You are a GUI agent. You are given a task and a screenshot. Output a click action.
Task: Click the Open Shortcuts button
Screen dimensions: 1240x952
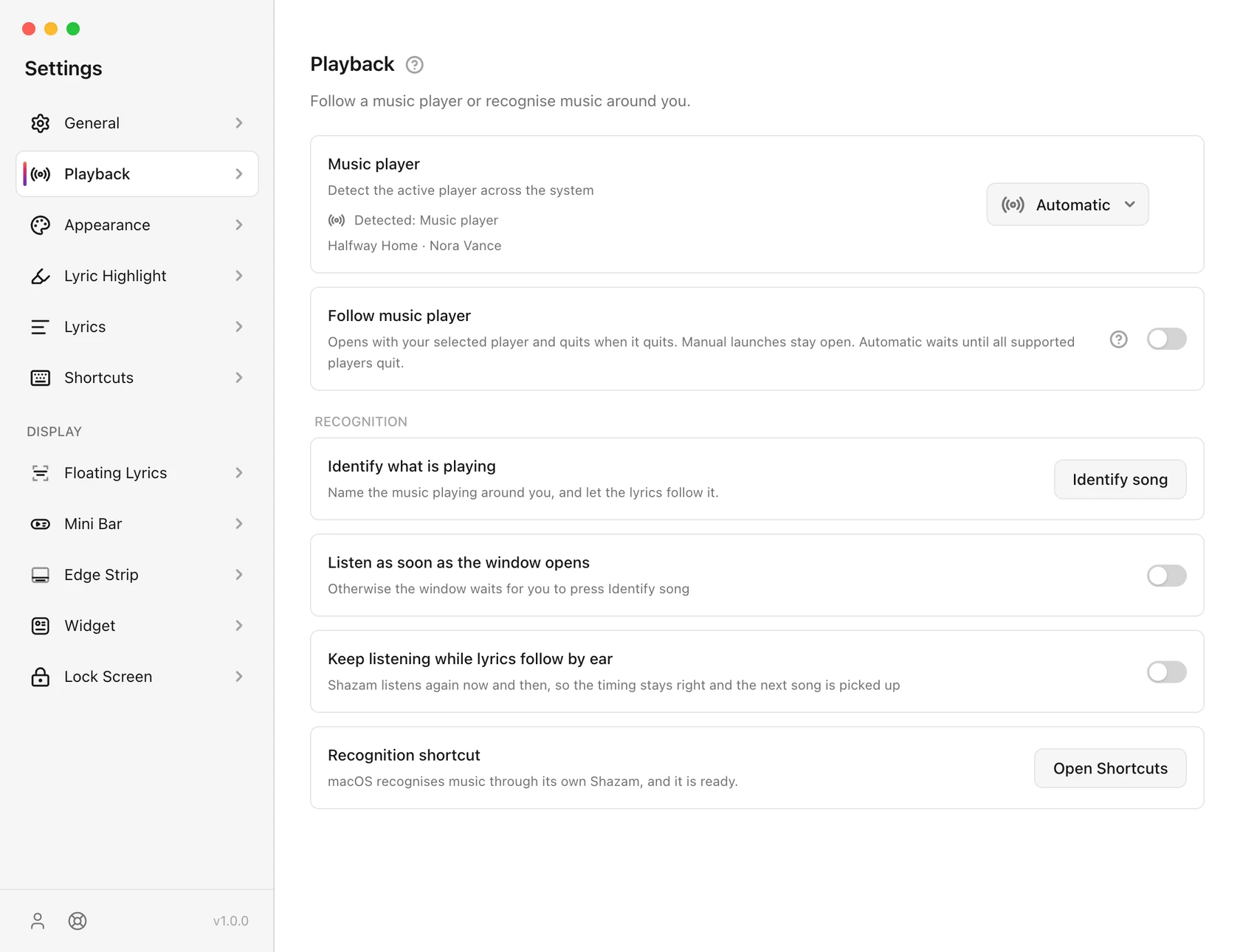(1110, 768)
